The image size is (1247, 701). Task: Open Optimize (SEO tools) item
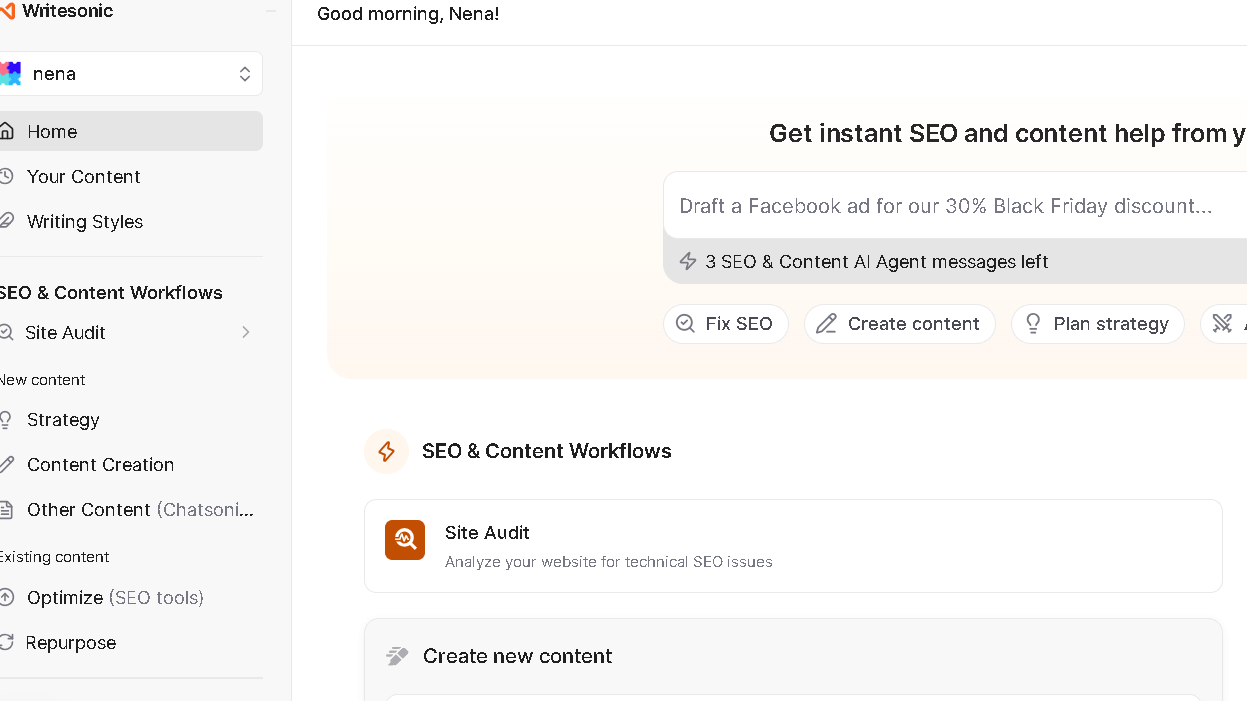(115, 597)
